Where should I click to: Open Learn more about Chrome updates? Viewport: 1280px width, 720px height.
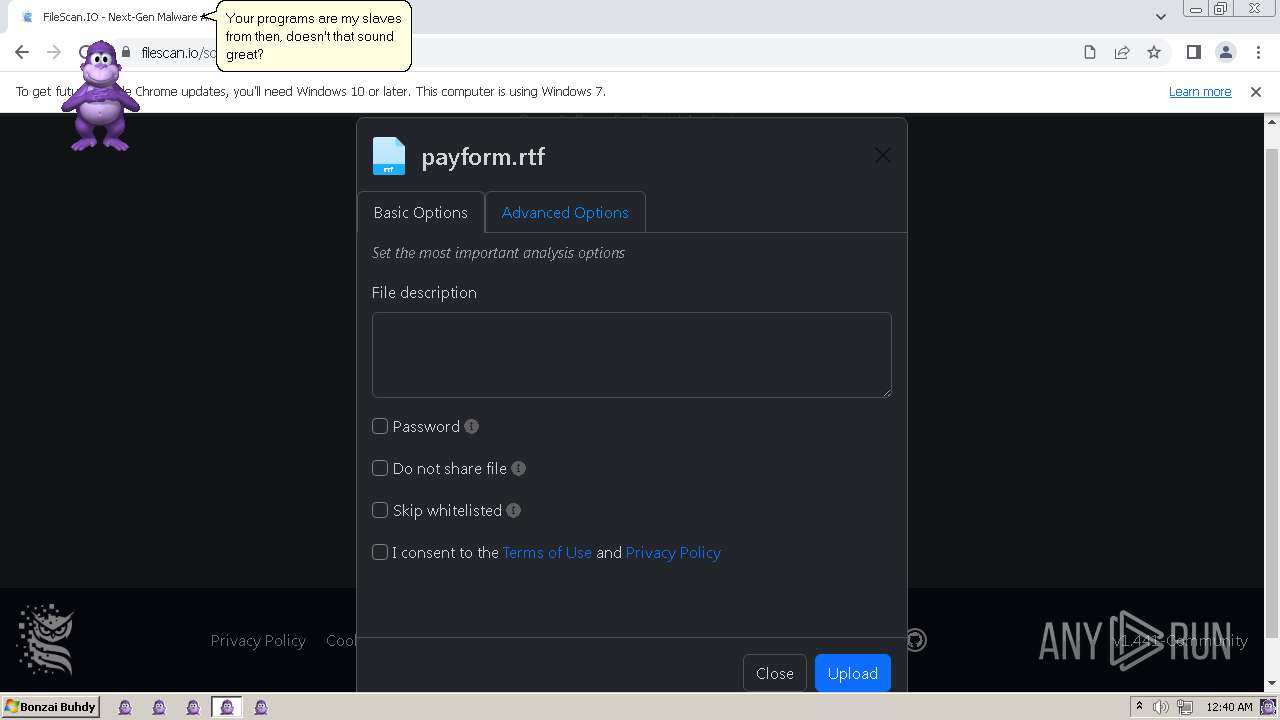(x=1200, y=91)
